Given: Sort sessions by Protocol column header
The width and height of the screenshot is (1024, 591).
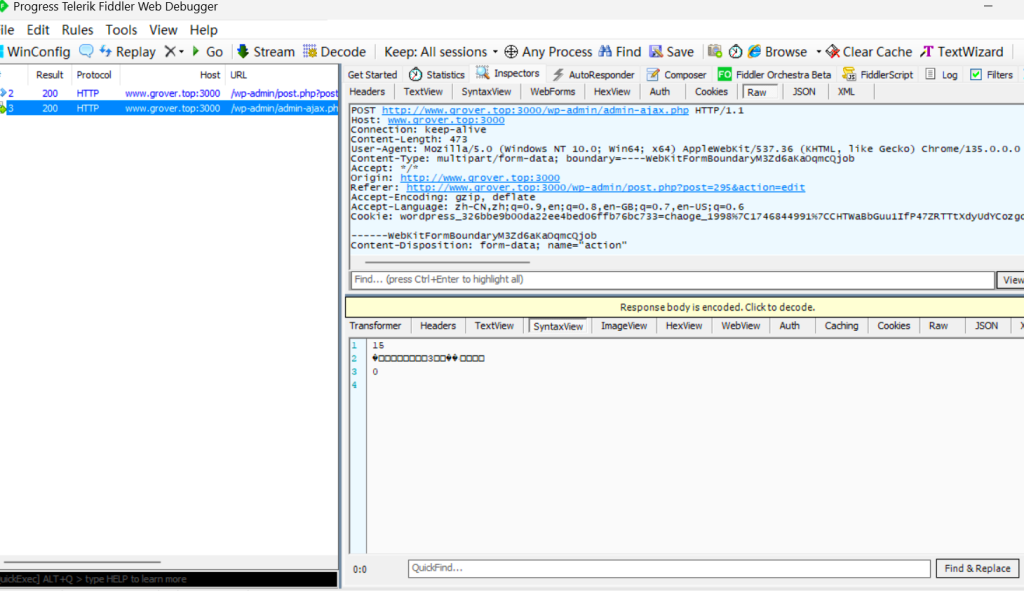Looking at the screenshot, I should point(94,75).
